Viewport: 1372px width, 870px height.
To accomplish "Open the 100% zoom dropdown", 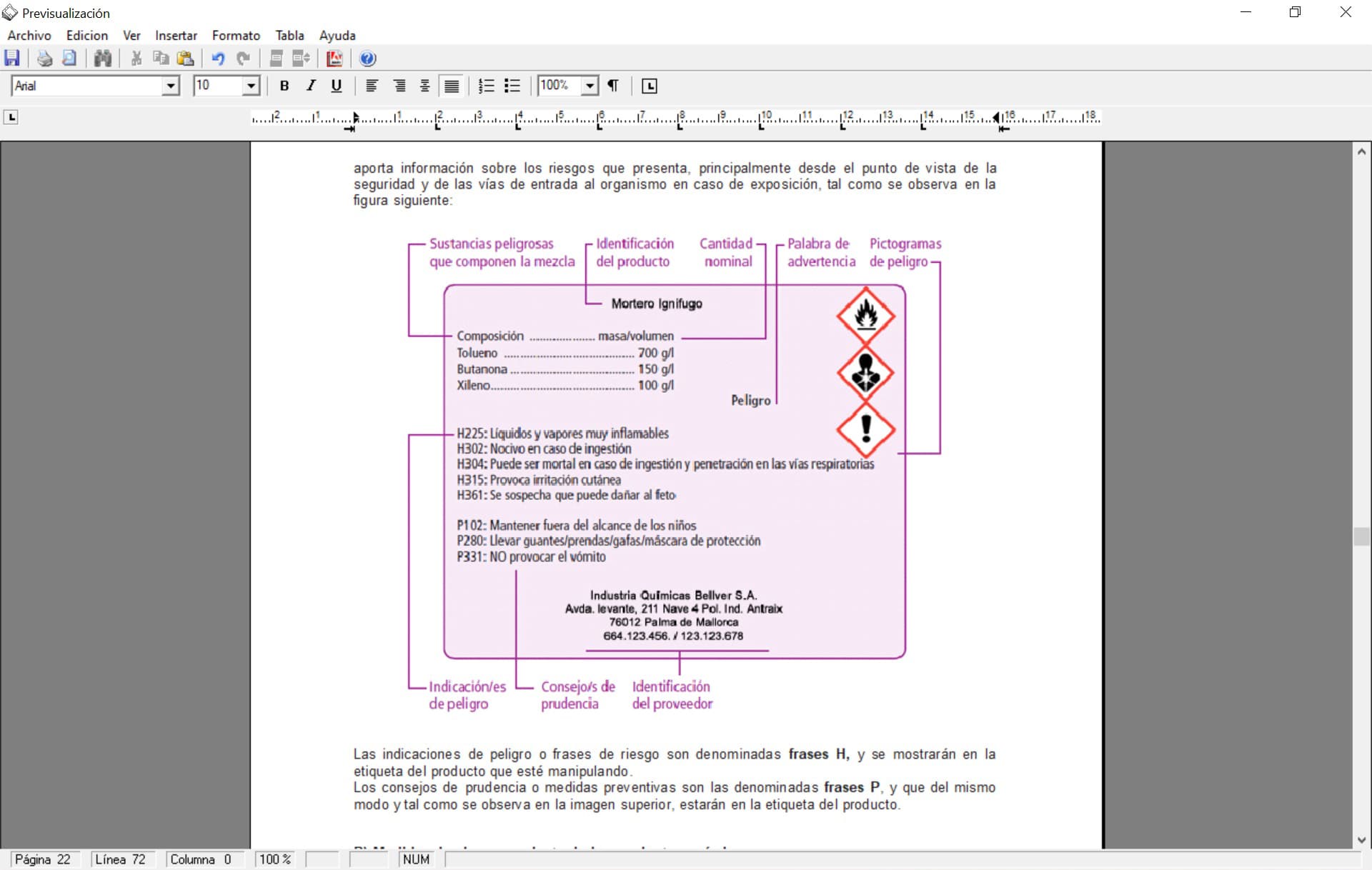I will 590,86.
